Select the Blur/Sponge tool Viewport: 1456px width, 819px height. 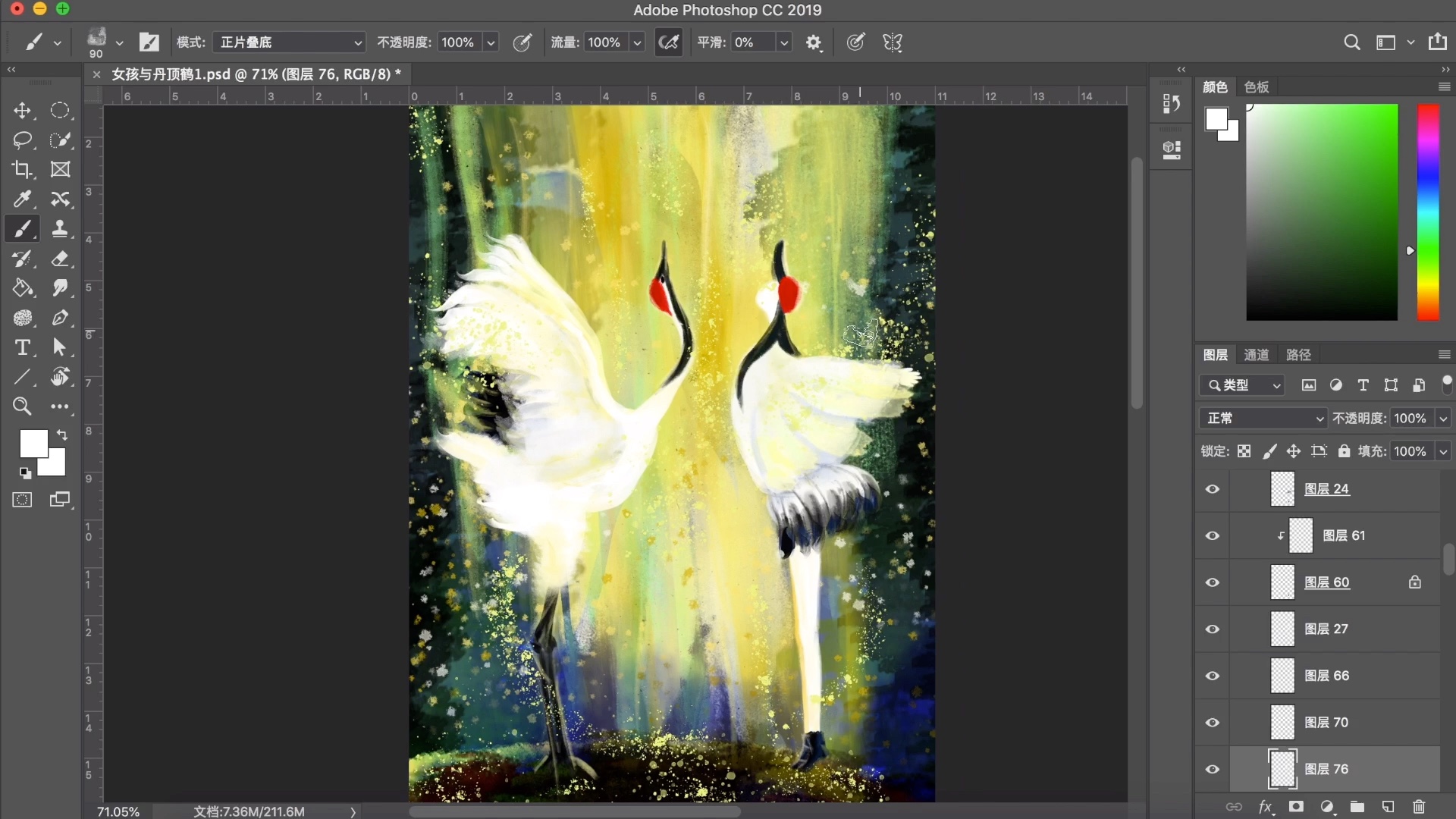point(22,318)
